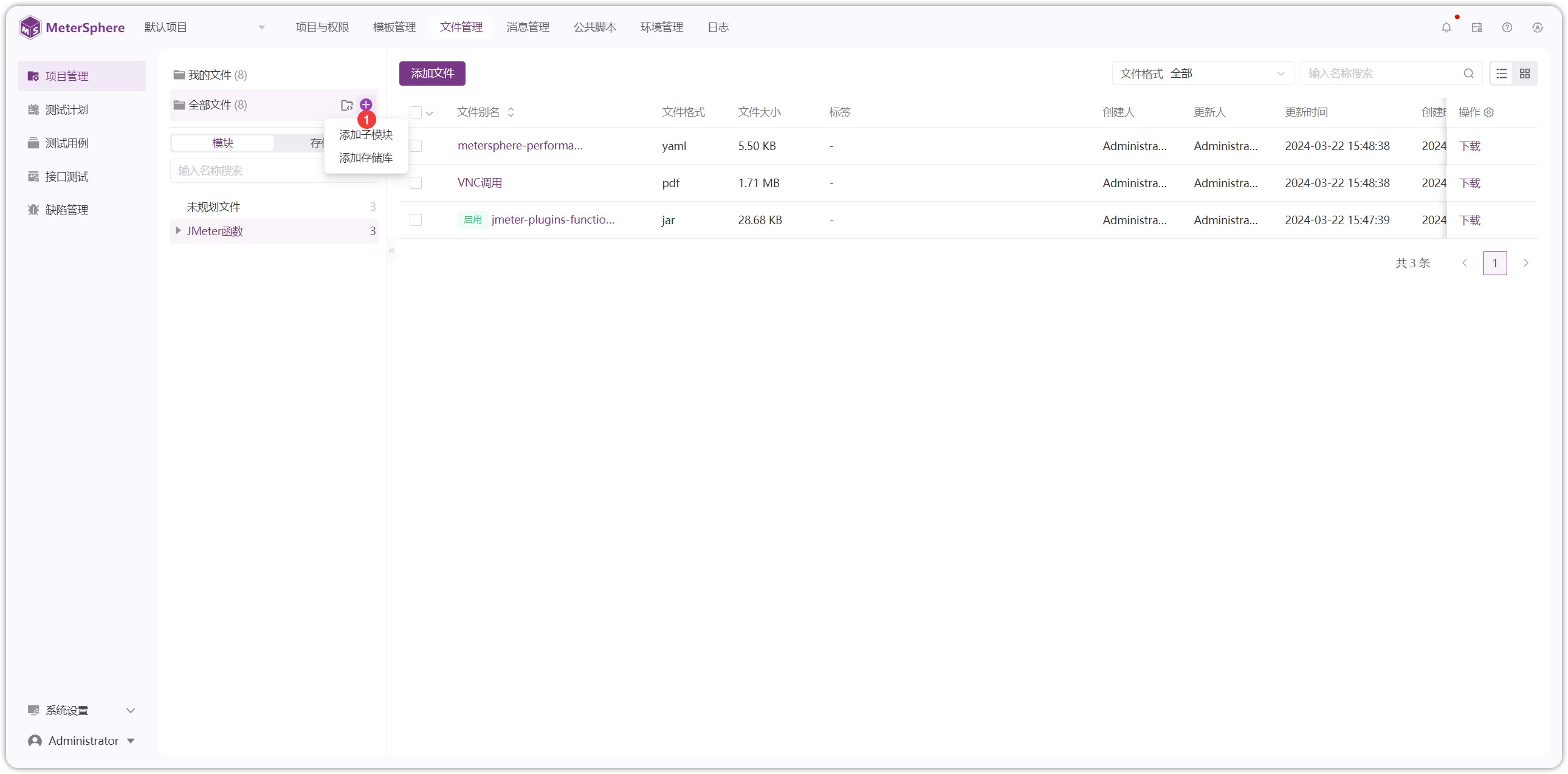Click the top-right version info icon
The height and width of the screenshot is (774, 1568).
tap(1538, 27)
